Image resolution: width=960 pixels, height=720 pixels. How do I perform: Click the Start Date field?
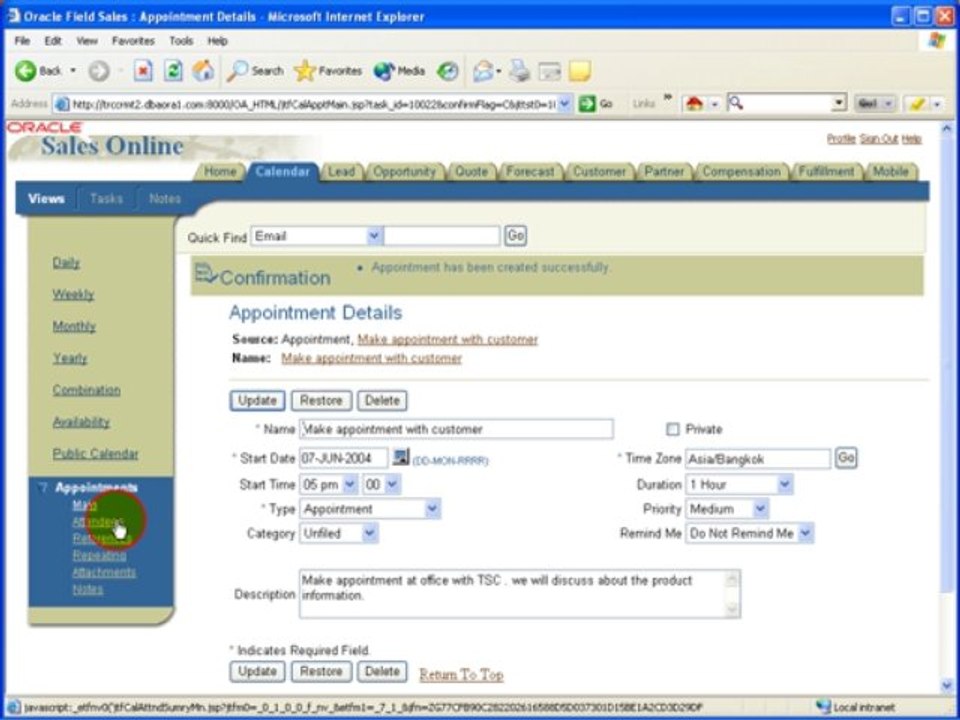343,458
